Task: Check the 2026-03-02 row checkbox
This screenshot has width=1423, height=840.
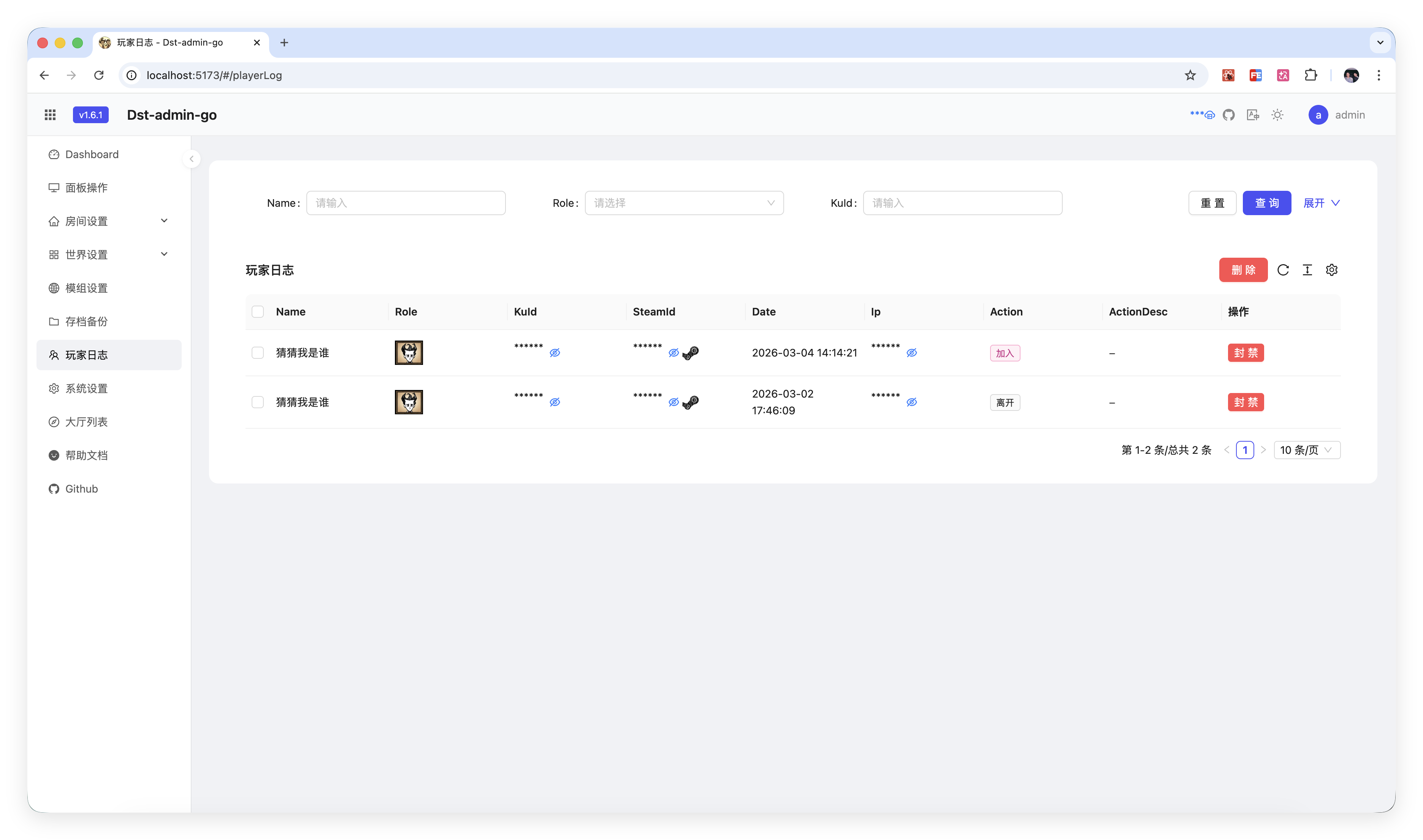Action: (258, 402)
